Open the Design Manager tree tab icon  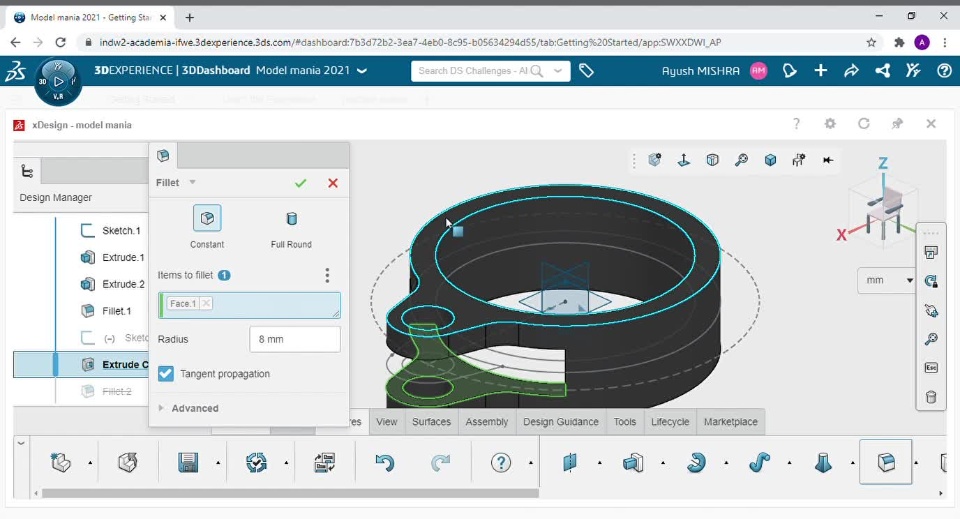point(27,171)
